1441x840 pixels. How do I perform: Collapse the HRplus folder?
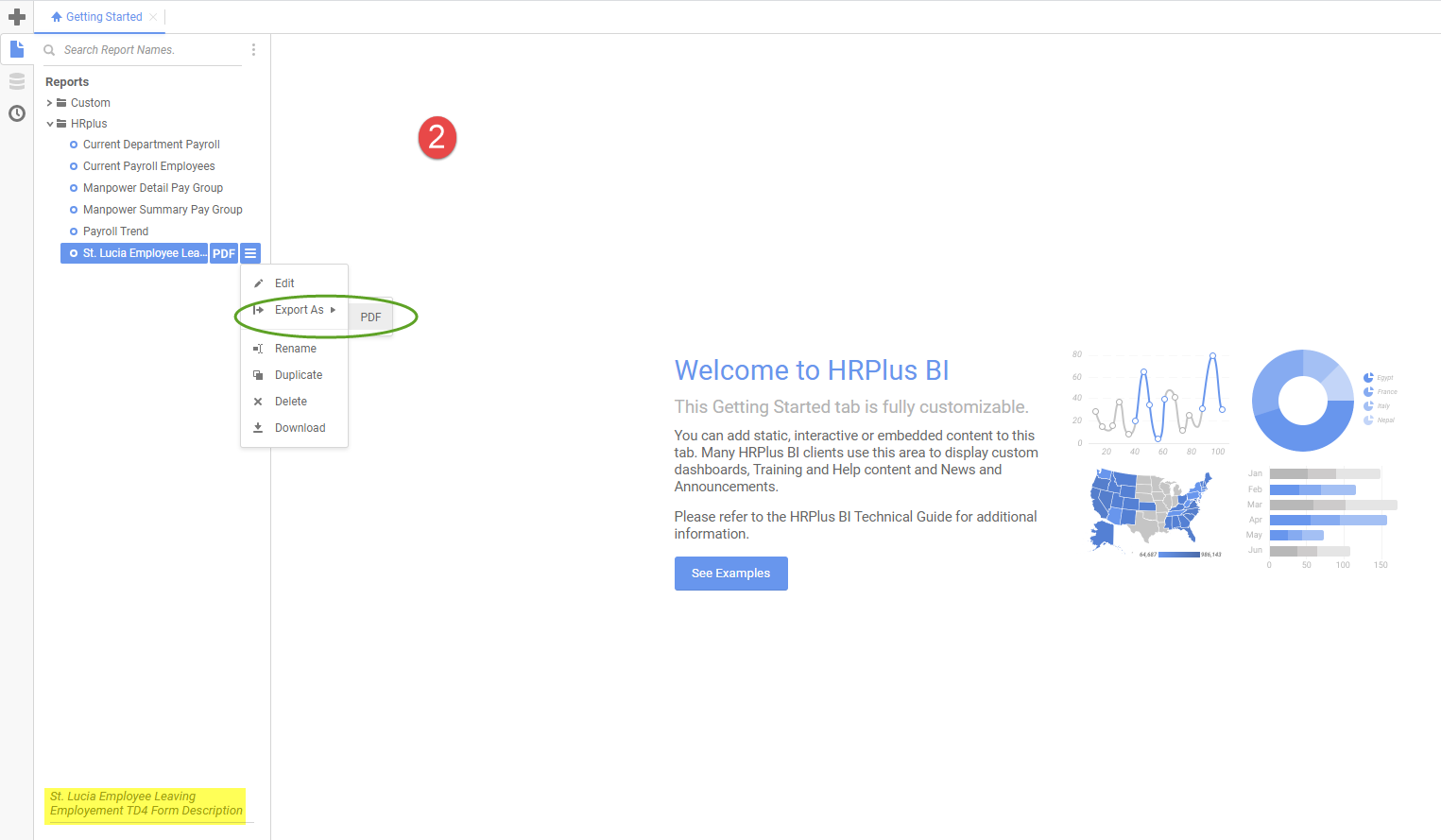(x=50, y=124)
